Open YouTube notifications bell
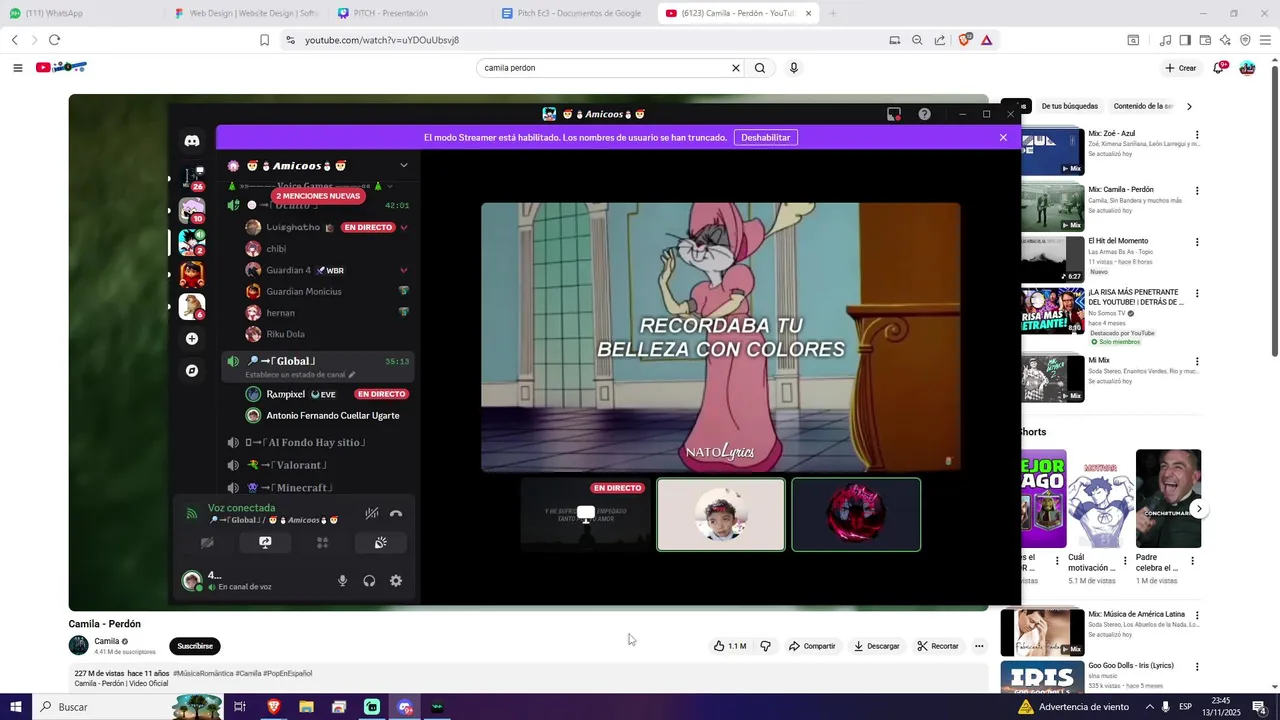Image resolution: width=1280 pixels, height=720 pixels. point(1219,68)
